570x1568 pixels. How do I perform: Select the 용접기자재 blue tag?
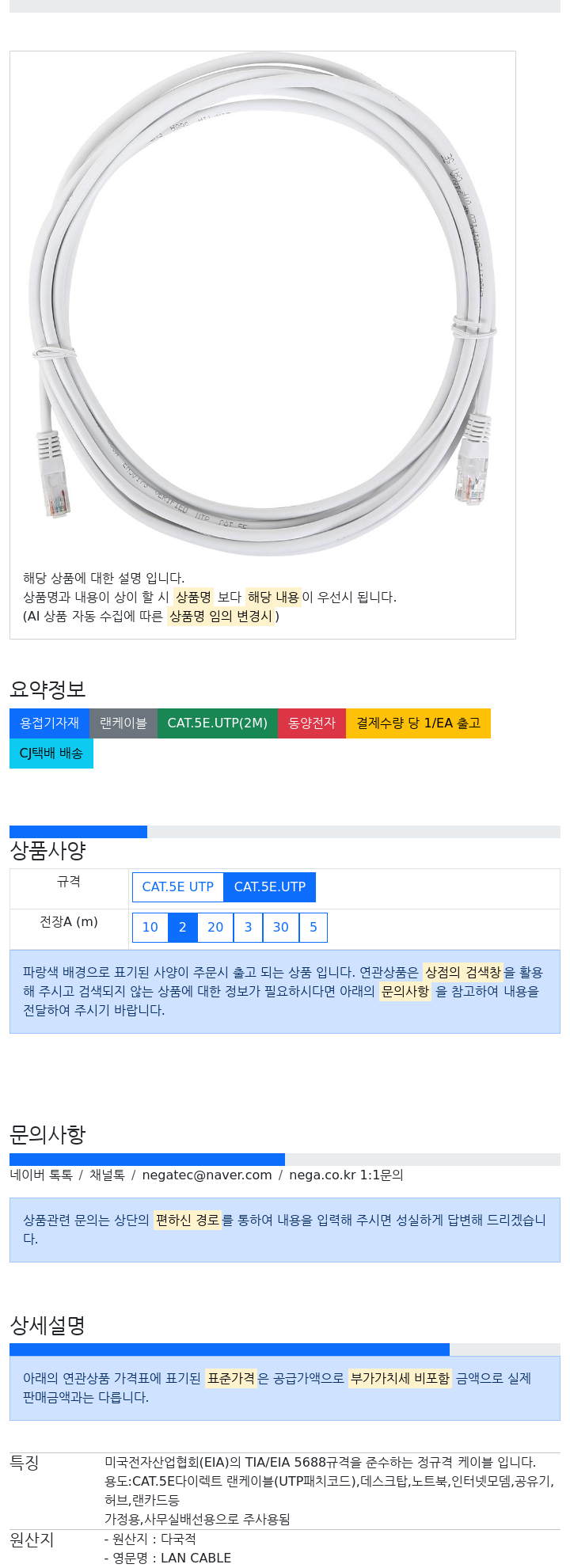[x=49, y=723]
